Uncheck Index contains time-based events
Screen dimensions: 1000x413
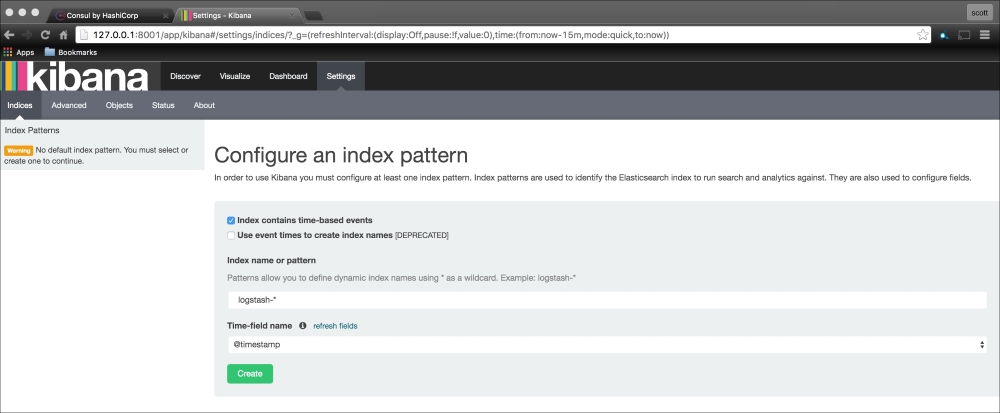232,220
